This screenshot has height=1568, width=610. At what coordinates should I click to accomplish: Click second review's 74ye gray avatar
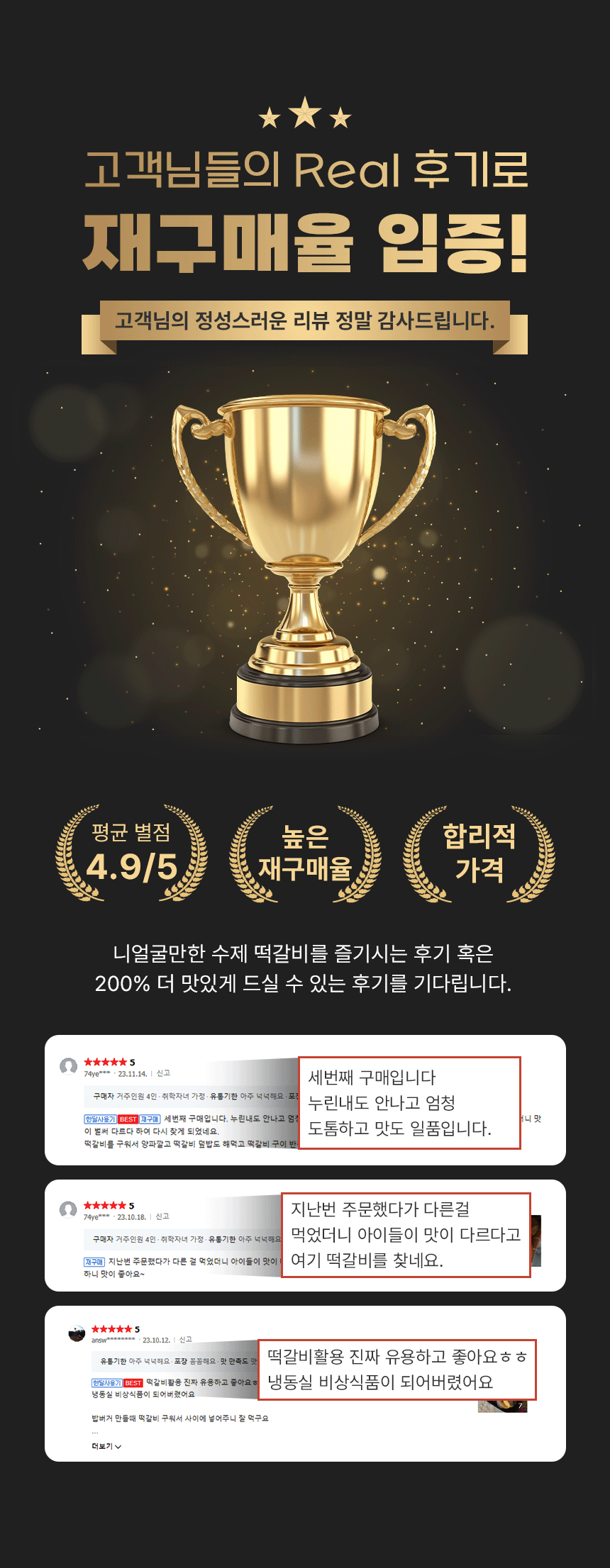(69, 1210)
